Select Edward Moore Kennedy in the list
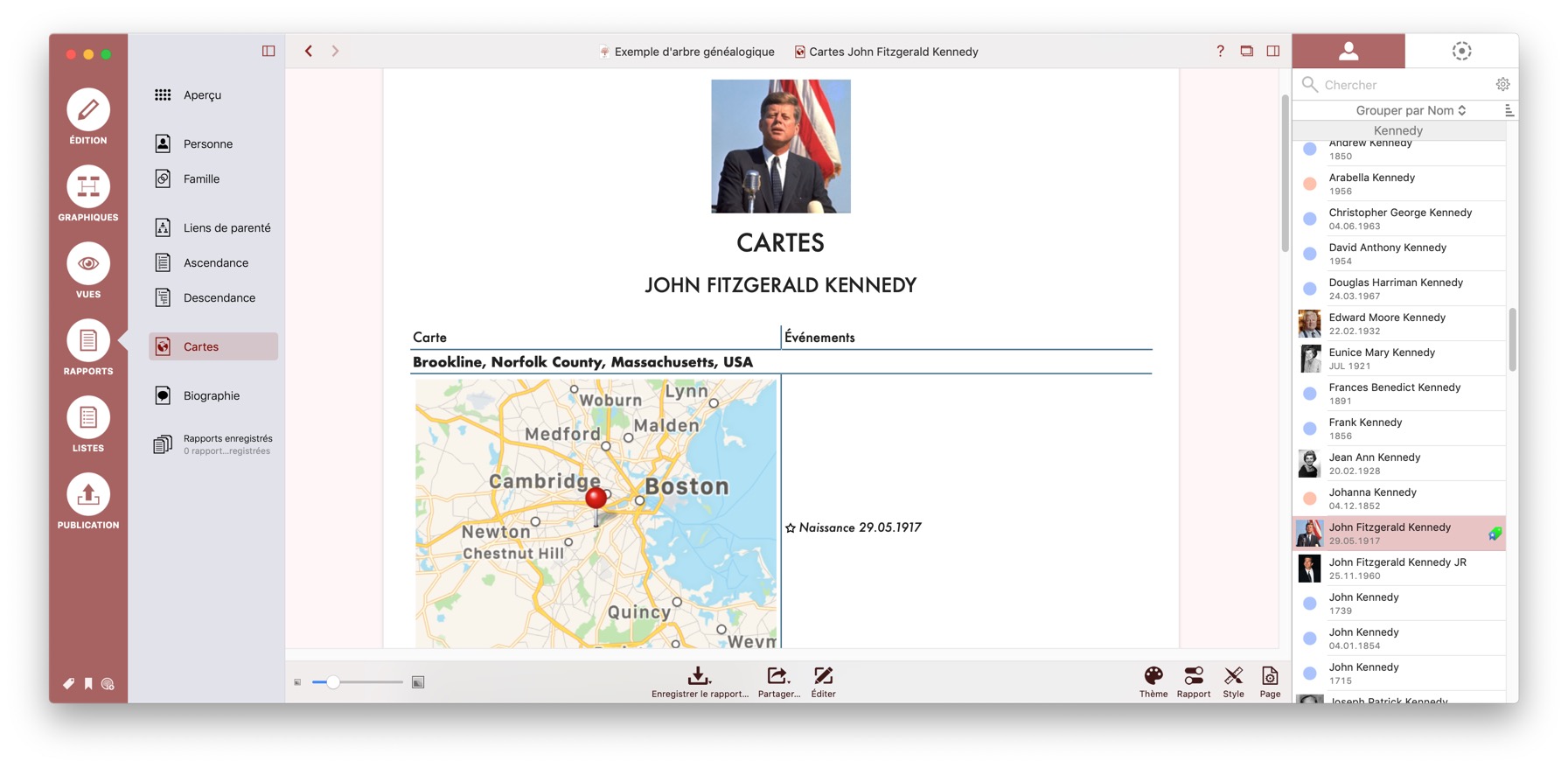Viewport: 1568px width, 768px height. coord(1399,324)
